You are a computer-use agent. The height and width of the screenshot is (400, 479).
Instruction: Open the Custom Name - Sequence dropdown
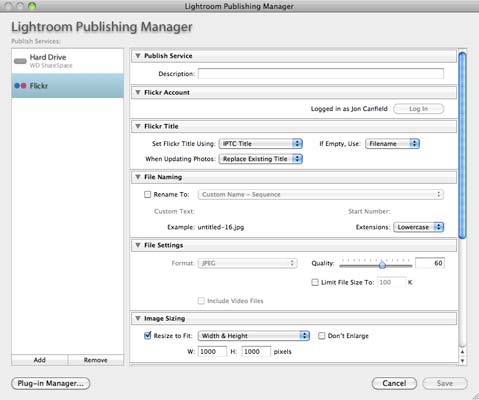pos(321,194)
